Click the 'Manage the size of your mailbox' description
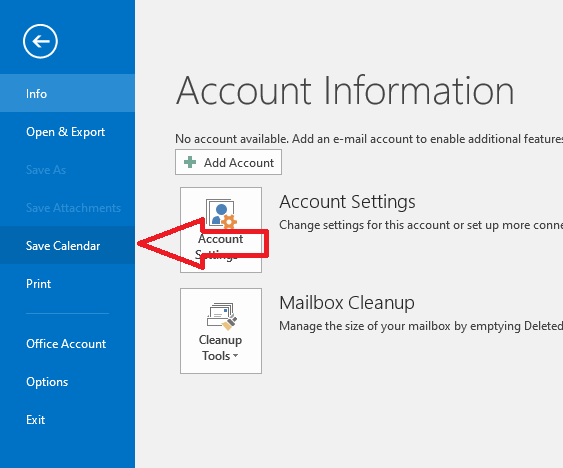The width and height of the screenshot is (563, 468). [421, 326]
